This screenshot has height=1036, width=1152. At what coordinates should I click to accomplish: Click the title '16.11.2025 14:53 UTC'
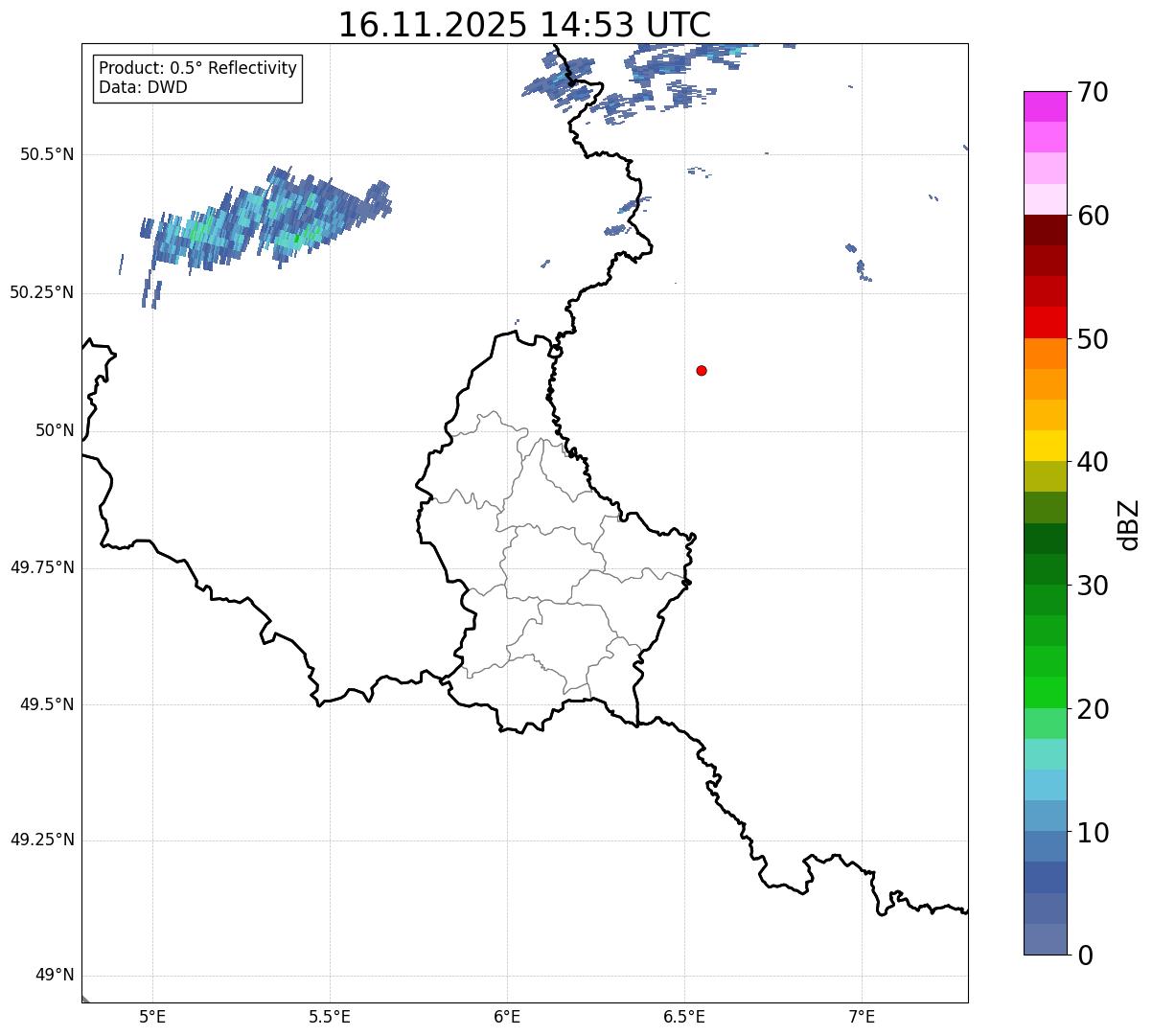coord(524,25)
